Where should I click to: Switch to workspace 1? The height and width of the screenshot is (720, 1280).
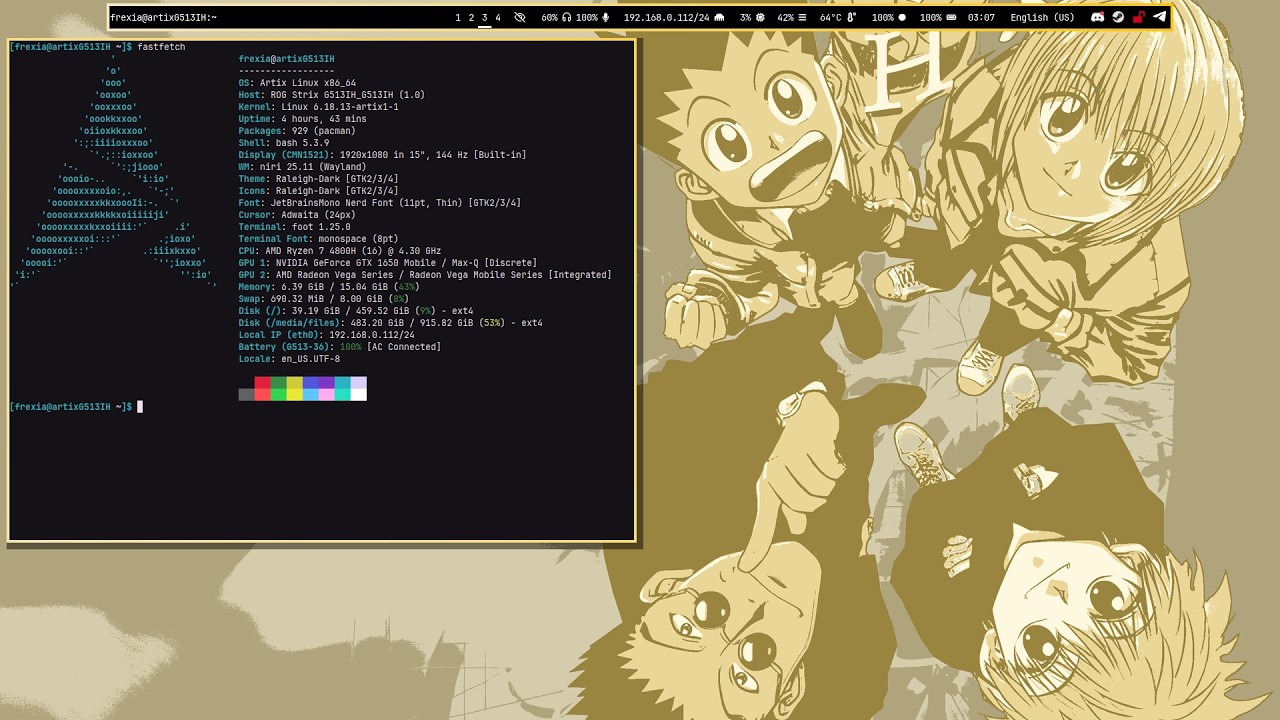coord(458,17)
